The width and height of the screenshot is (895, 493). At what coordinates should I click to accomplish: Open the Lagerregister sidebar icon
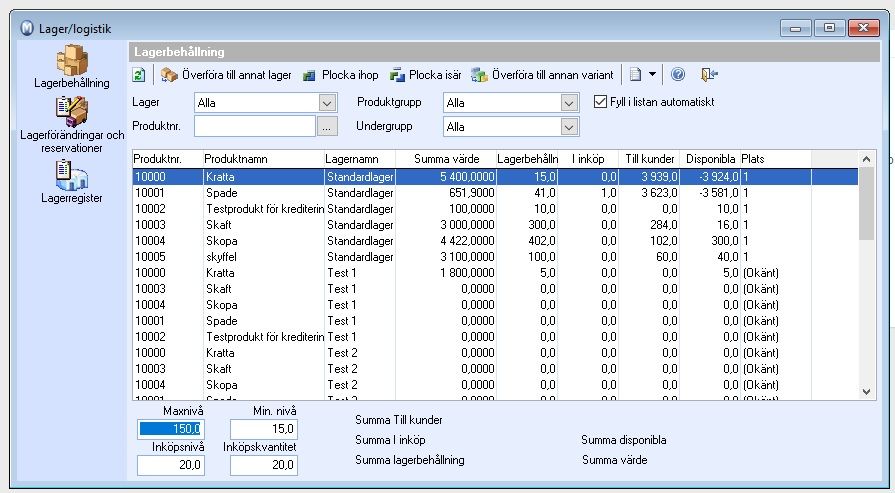click(x=72, y=183)
